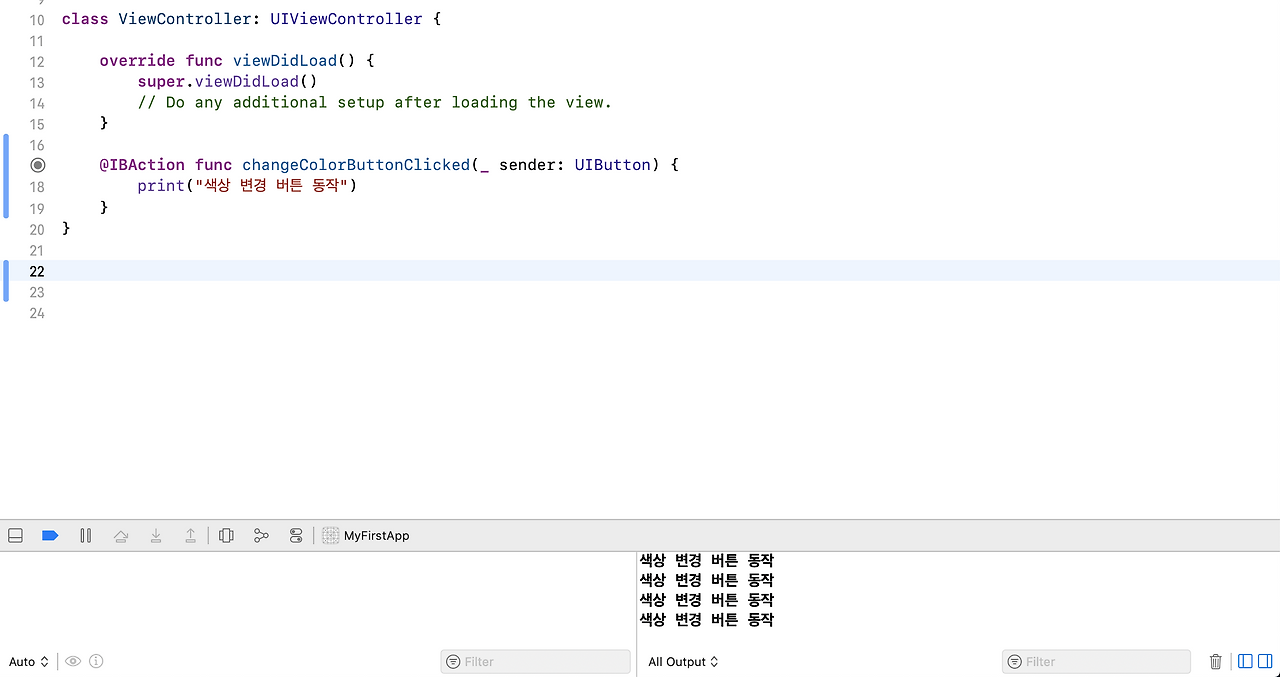Select MyFirstApp process in debug bar

point(366,536)
